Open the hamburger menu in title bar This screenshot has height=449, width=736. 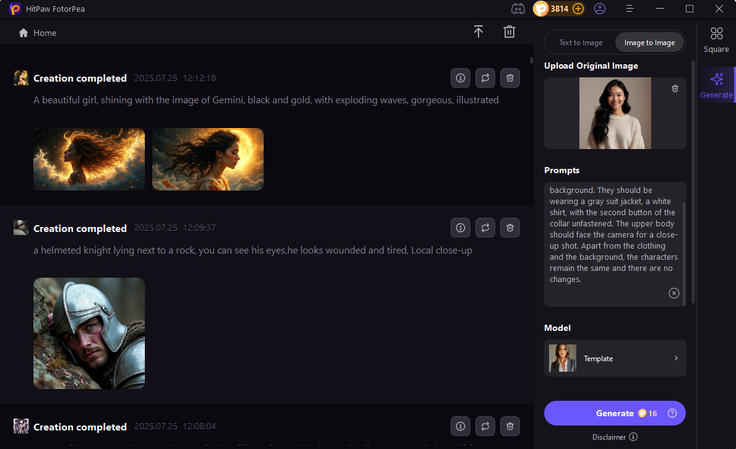[x=630, y=9]
